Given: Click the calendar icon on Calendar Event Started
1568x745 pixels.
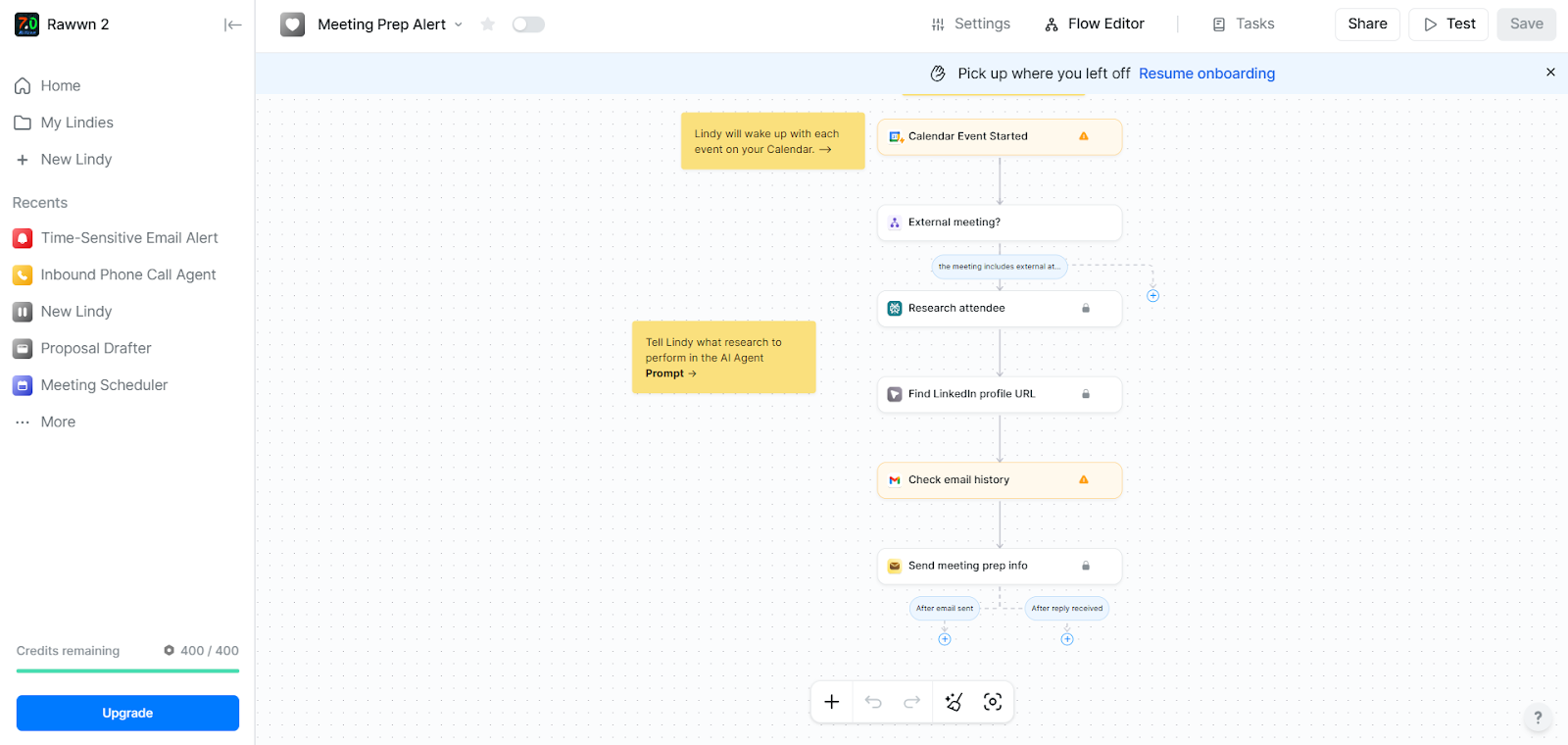Looking at the screenshot, I should [x=895, y=136].
